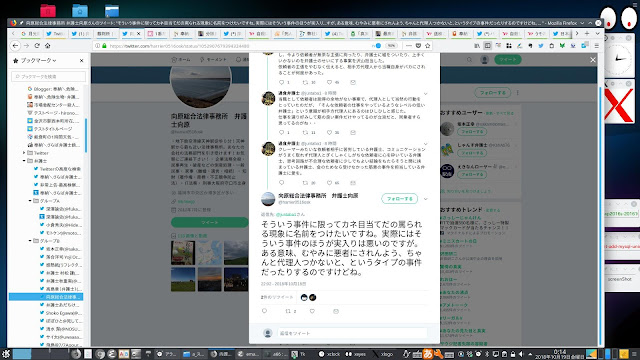Screen dimensions: 640x360
Task: Save page with the Pocket icon
Action: click(418, 46)
